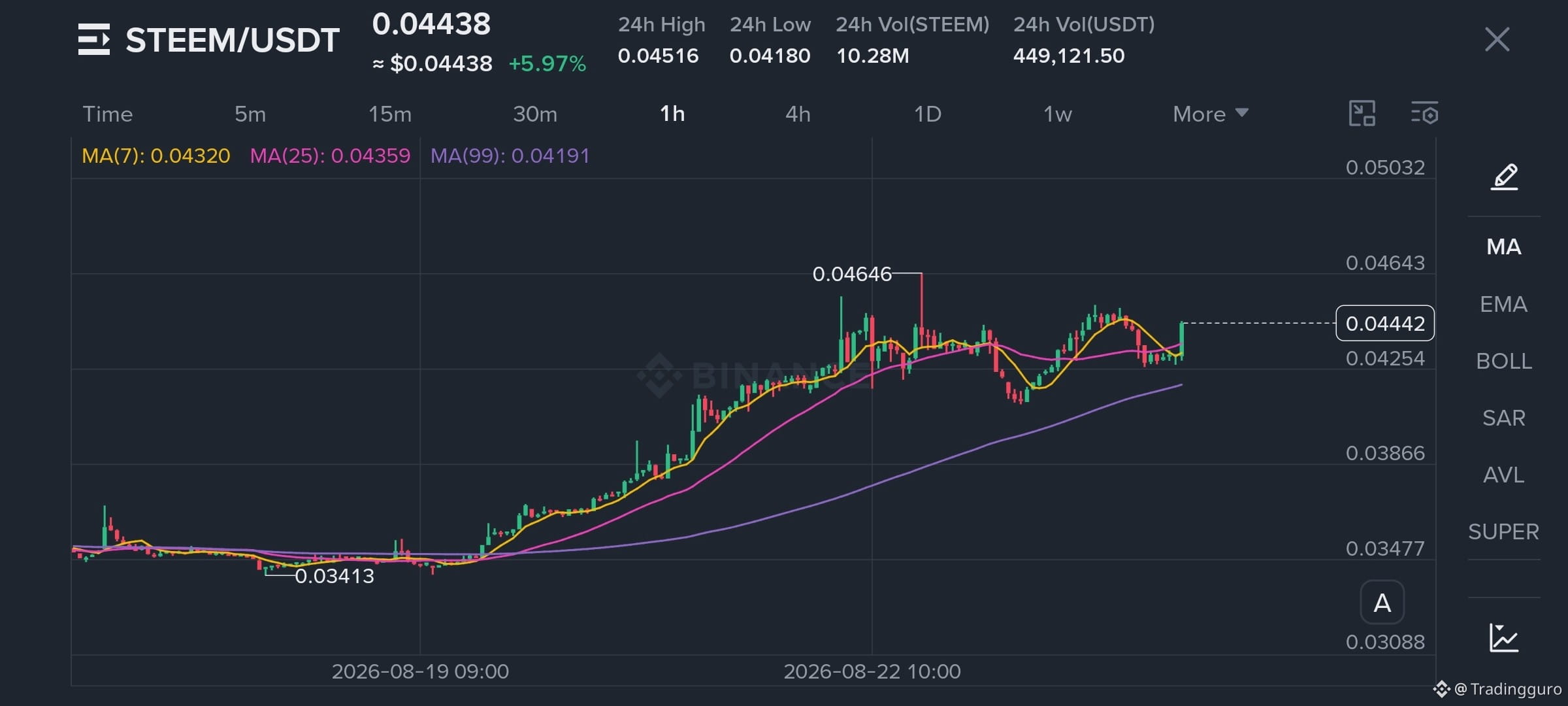Click the 0.03088 price axis label
This screenshot has height=706, width=1568.
[1385, 642]
